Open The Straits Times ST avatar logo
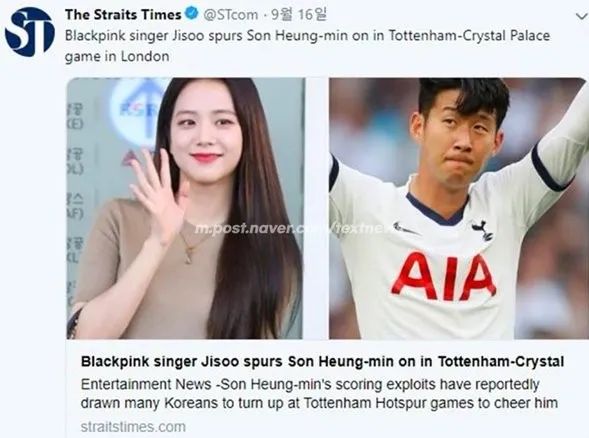 (x=29, y=32)
